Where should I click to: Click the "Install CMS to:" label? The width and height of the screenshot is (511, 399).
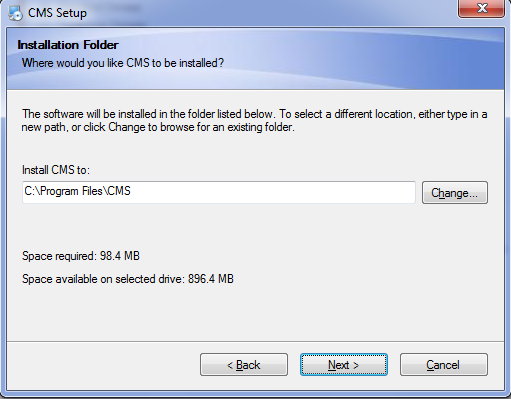click(x=56, y=170)
